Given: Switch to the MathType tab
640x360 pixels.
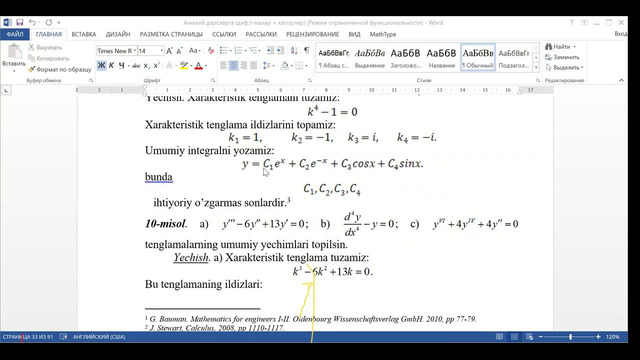Looking at the screenshot, I should point(383,34).
